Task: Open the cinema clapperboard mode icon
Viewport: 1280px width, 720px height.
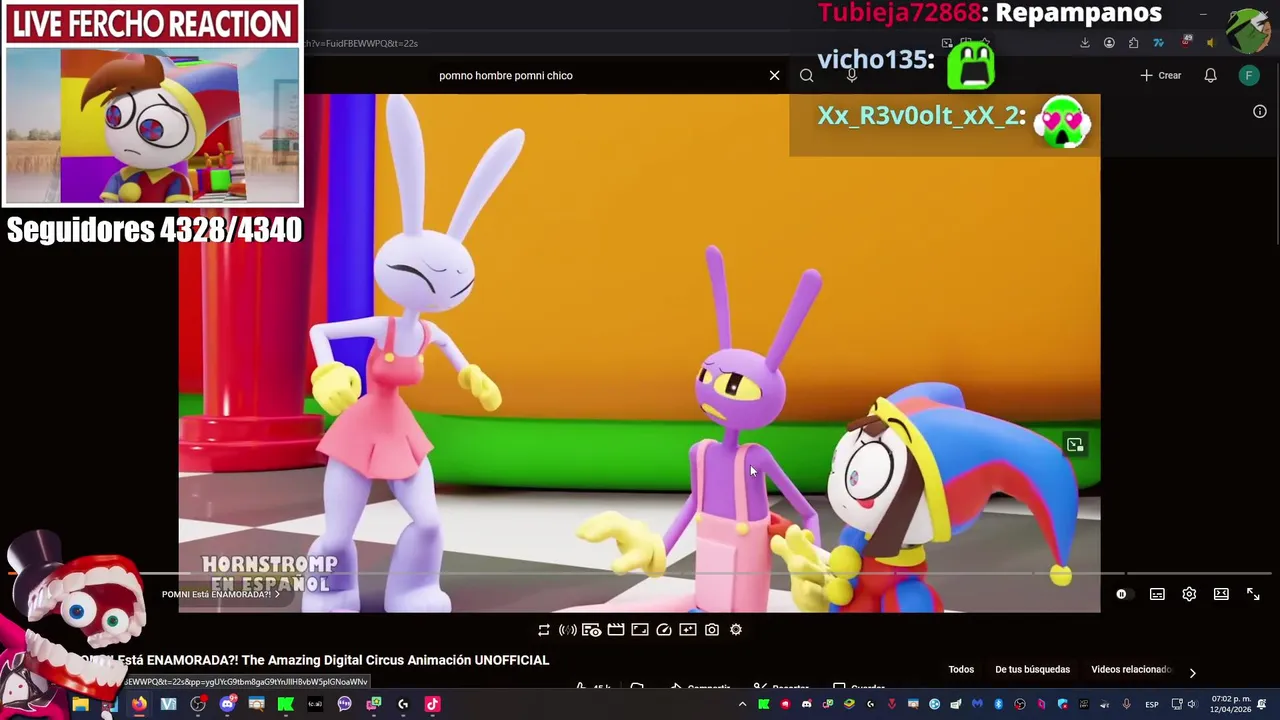Action: pyautogui.click(x=616, y=630)
